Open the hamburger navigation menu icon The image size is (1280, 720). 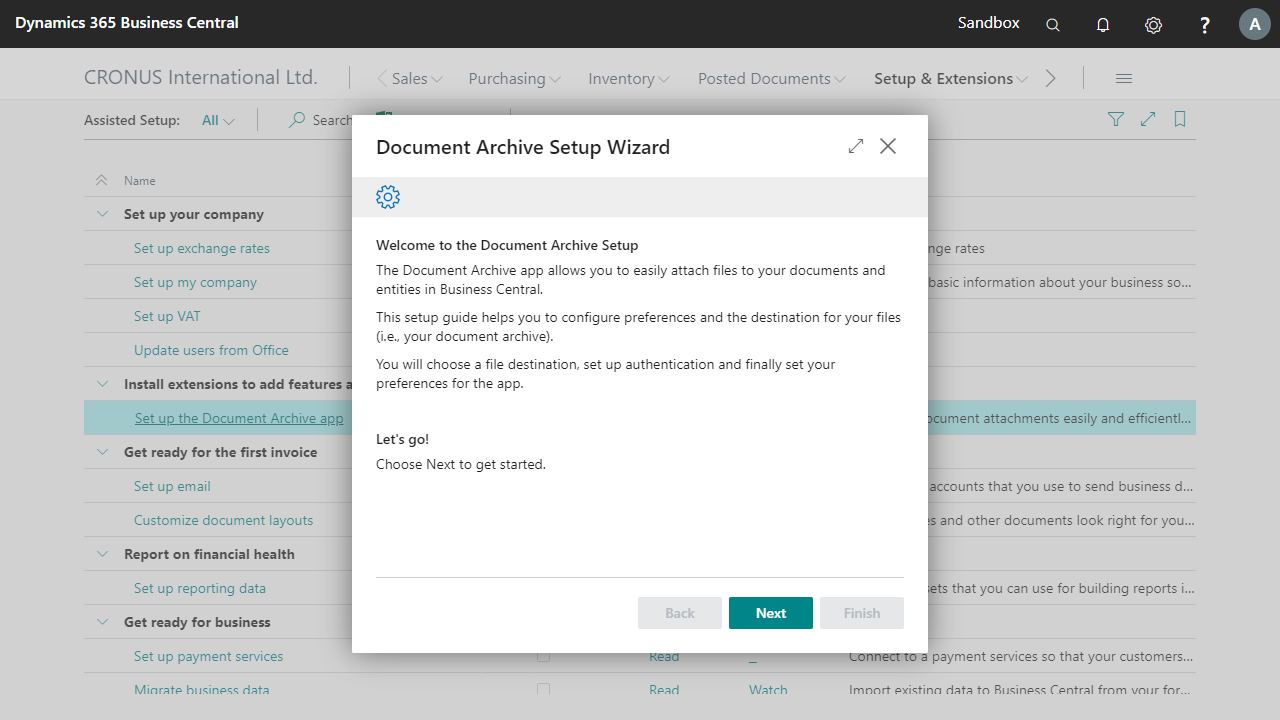click(1123, 79)
